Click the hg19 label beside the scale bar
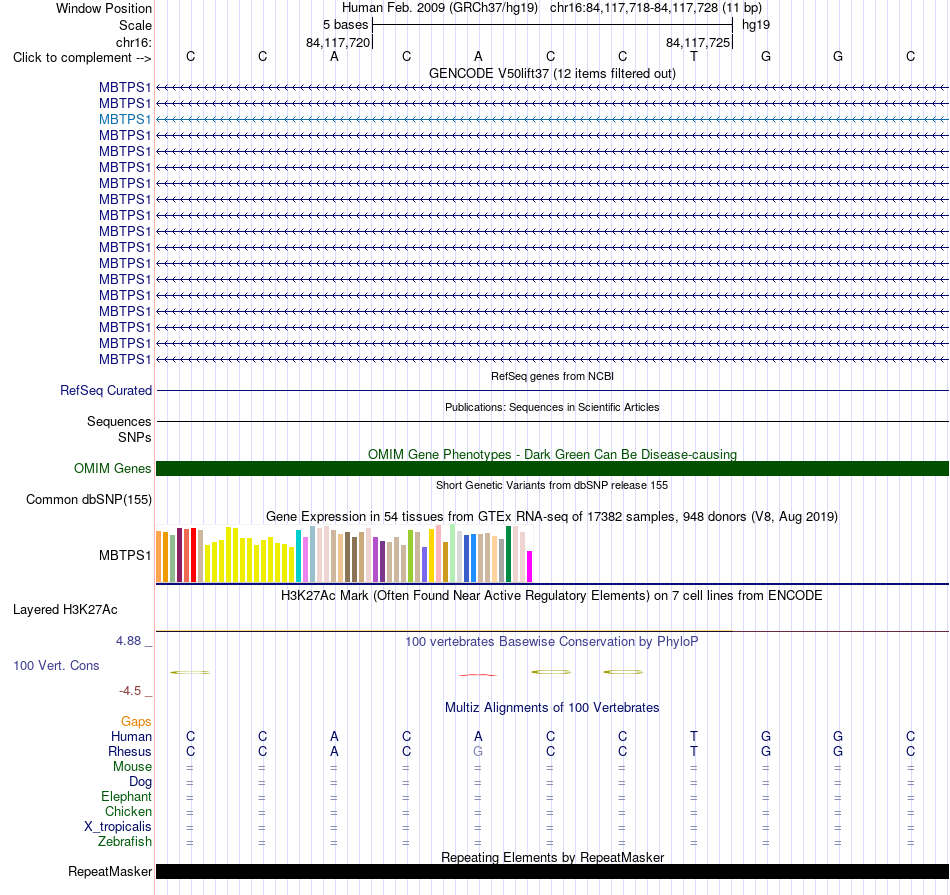 (x=756, y=25)
